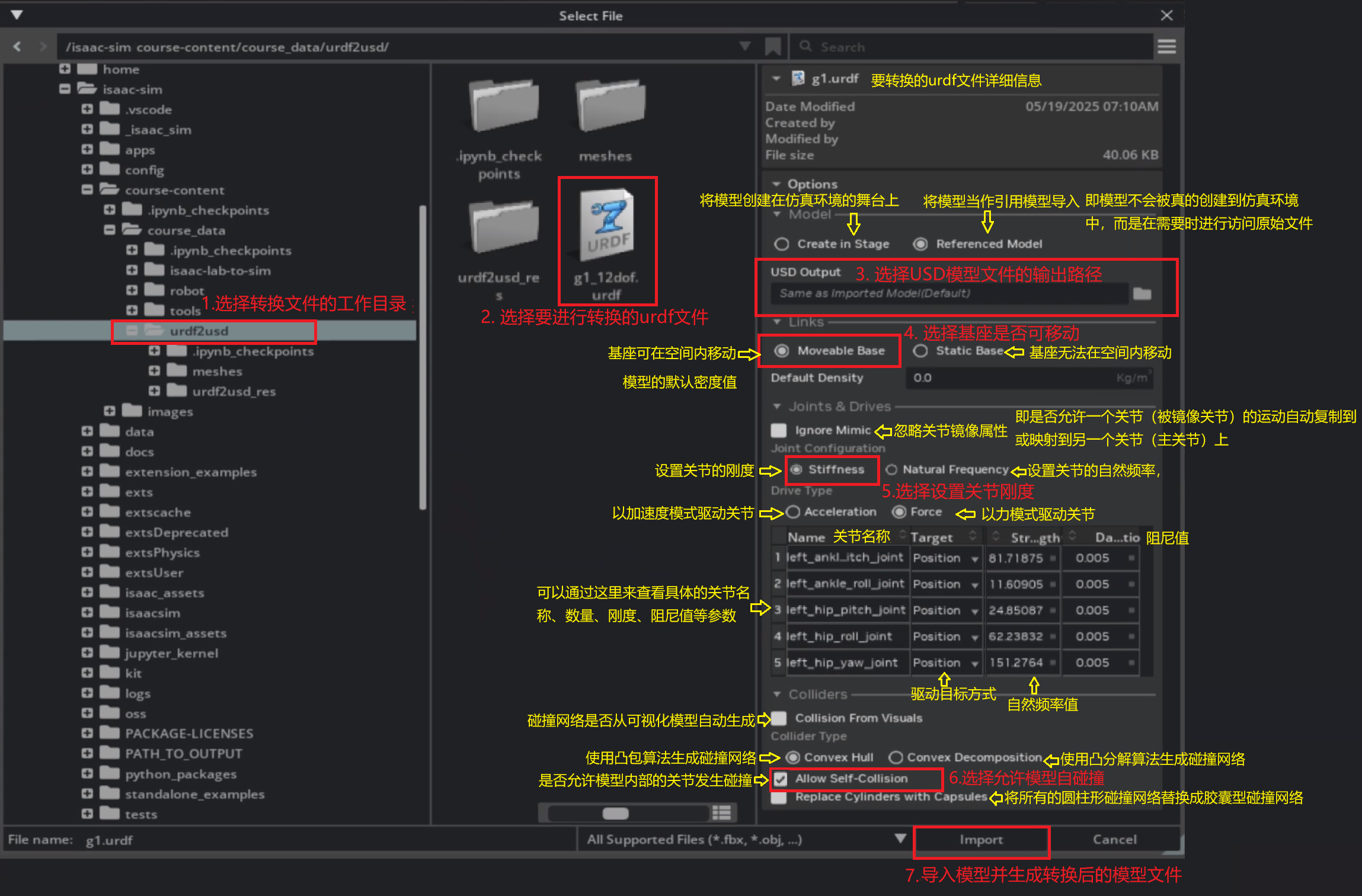Click the bookmark icon beside the path bar
Screen dimensions: 1362x896
click(772, 46)
